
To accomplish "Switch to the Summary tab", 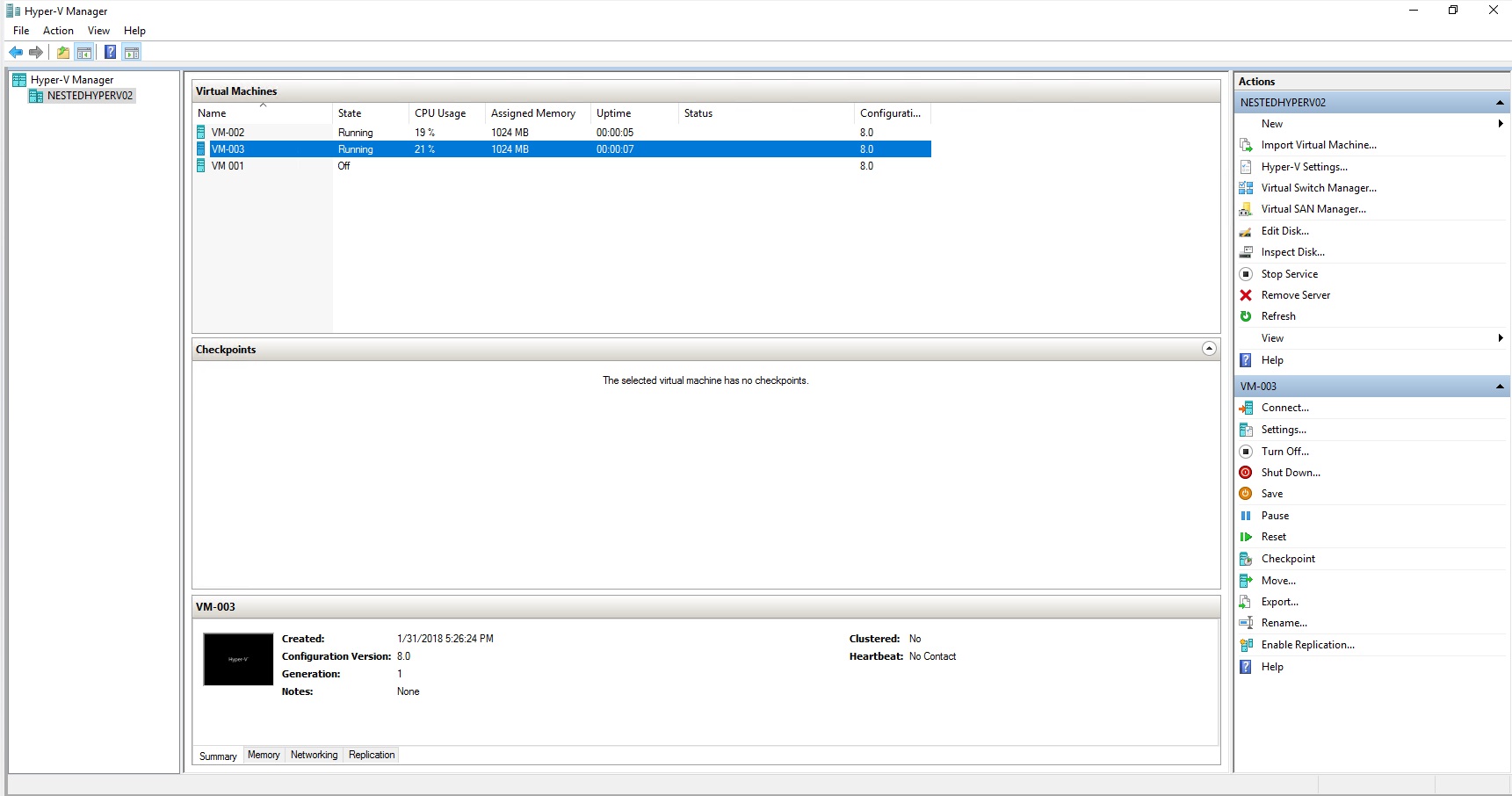I will coord(218,756).
